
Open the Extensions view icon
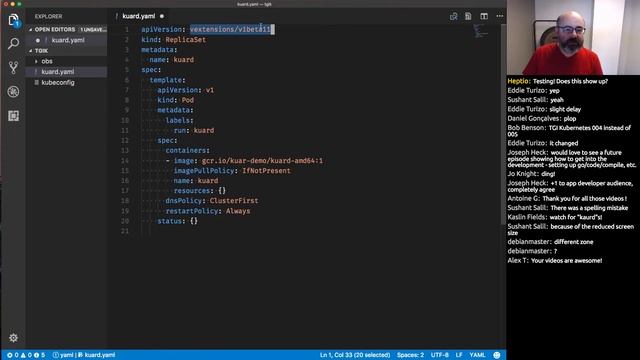pos(13,116)
